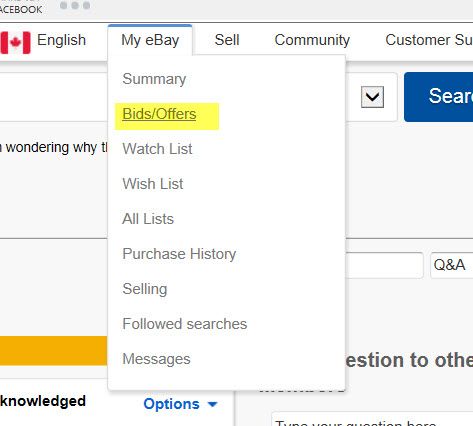Click the English language link
473x426 pixels.
pos(61,40)
